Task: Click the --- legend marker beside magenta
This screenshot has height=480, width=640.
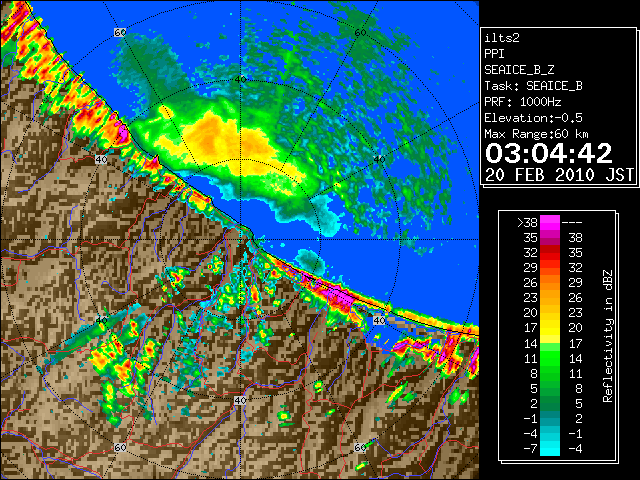Action: pyautogui.click(x=572, y=223)
